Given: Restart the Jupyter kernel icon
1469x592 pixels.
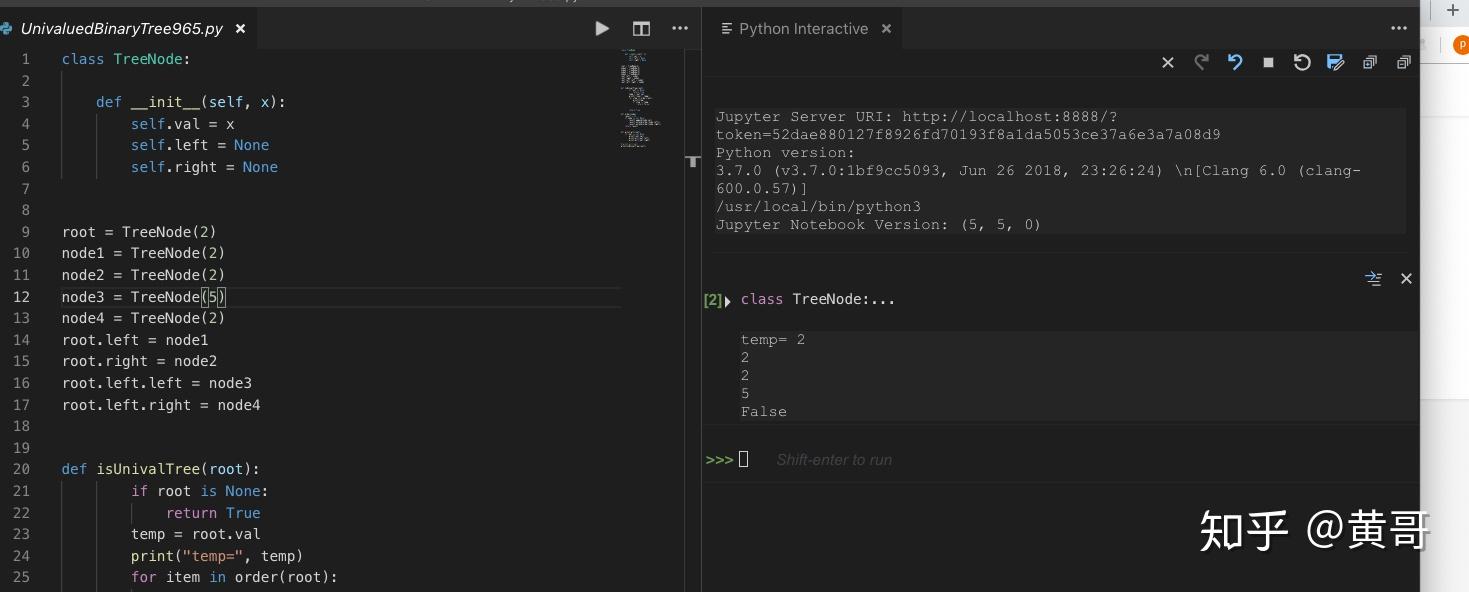Looking at the screenshot, I should pos(1302,62).
